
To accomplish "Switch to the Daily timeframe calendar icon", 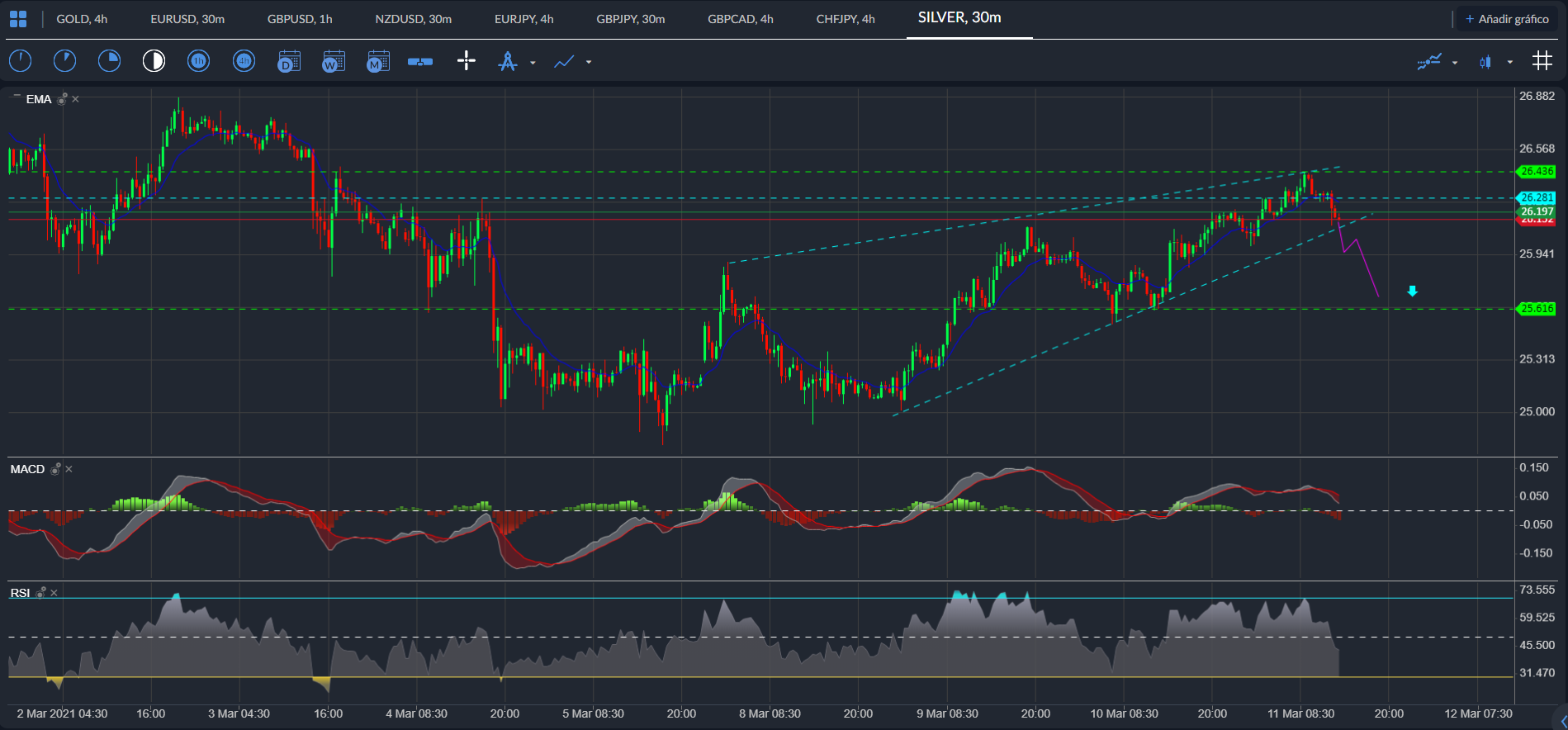I will coord(288,61).
